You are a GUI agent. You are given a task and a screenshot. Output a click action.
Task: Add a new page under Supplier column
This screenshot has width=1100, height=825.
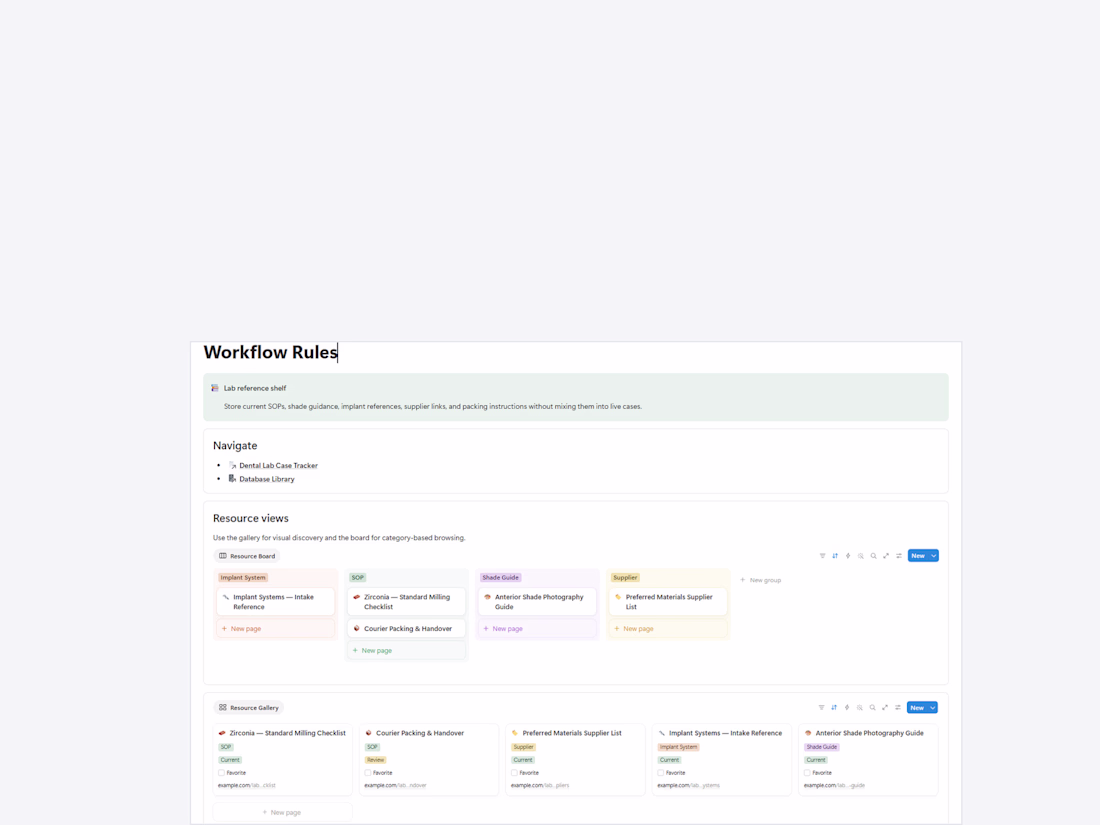coord(668,629)
